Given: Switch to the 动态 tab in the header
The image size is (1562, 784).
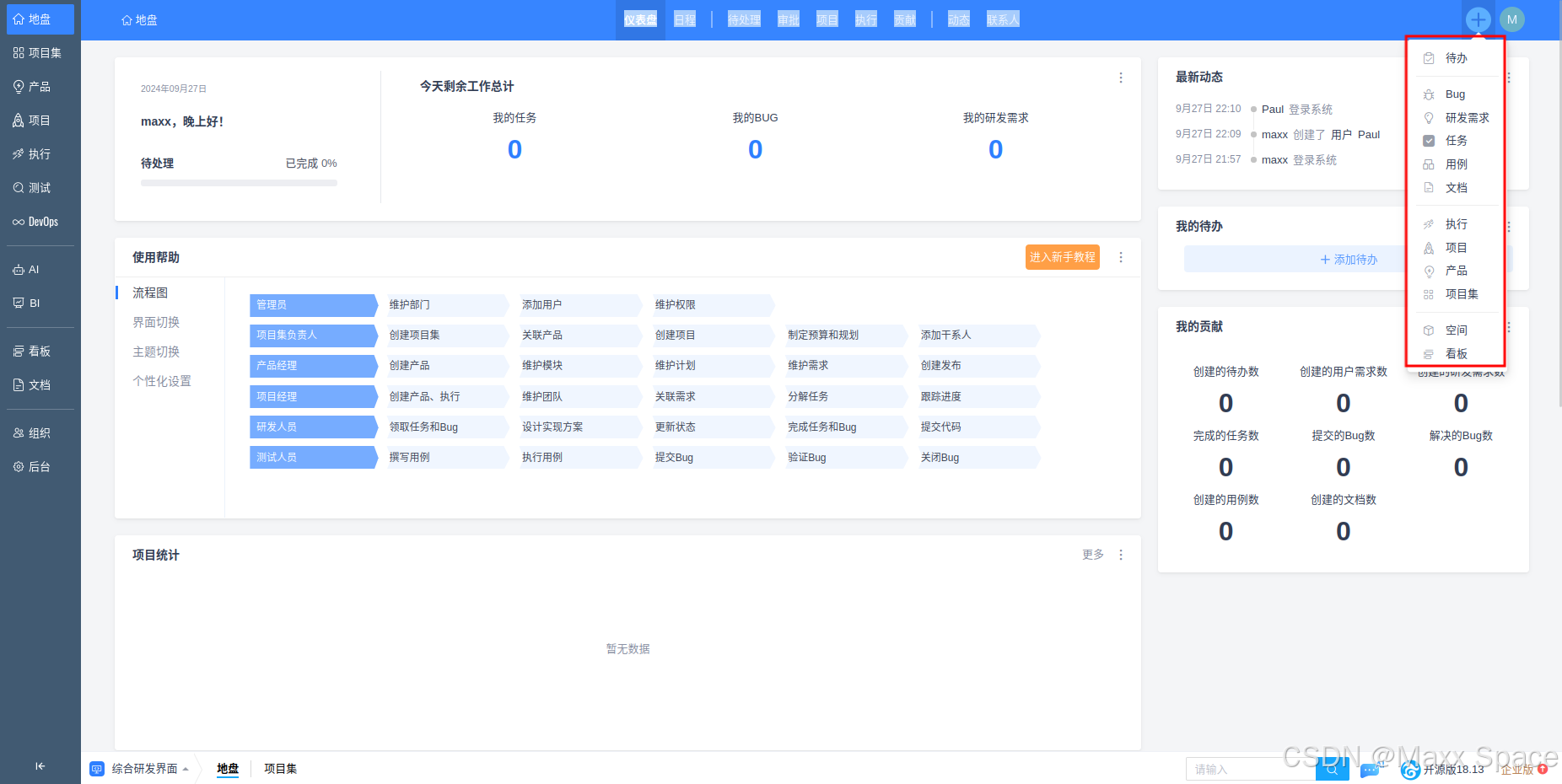Looking at the screenshot, I should [959, 19].
